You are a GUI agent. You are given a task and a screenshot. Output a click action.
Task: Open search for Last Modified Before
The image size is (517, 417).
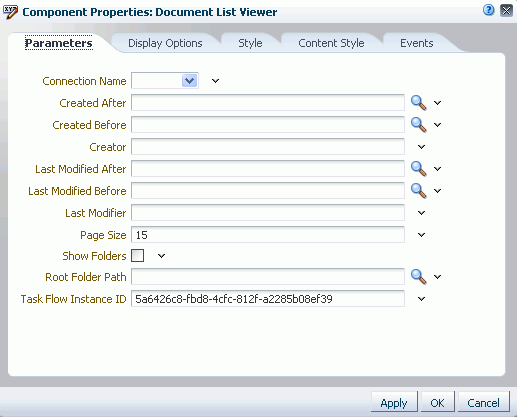coord(418,191)
